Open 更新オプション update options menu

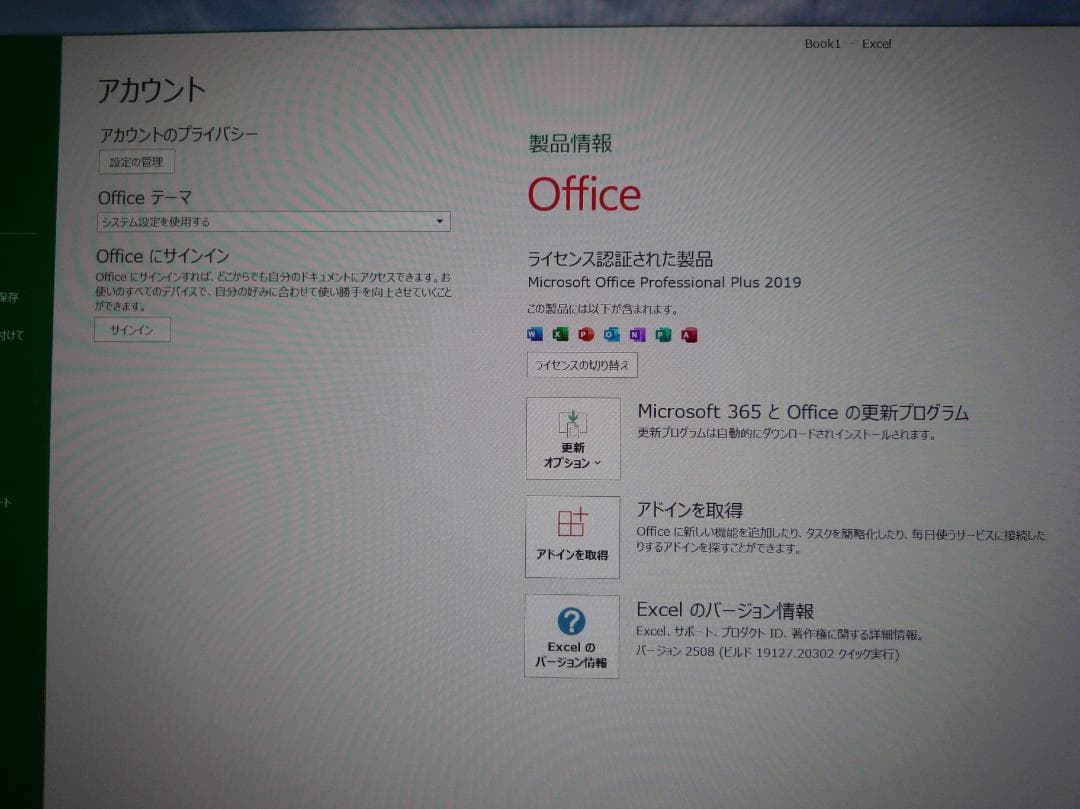tap(573, 438)
